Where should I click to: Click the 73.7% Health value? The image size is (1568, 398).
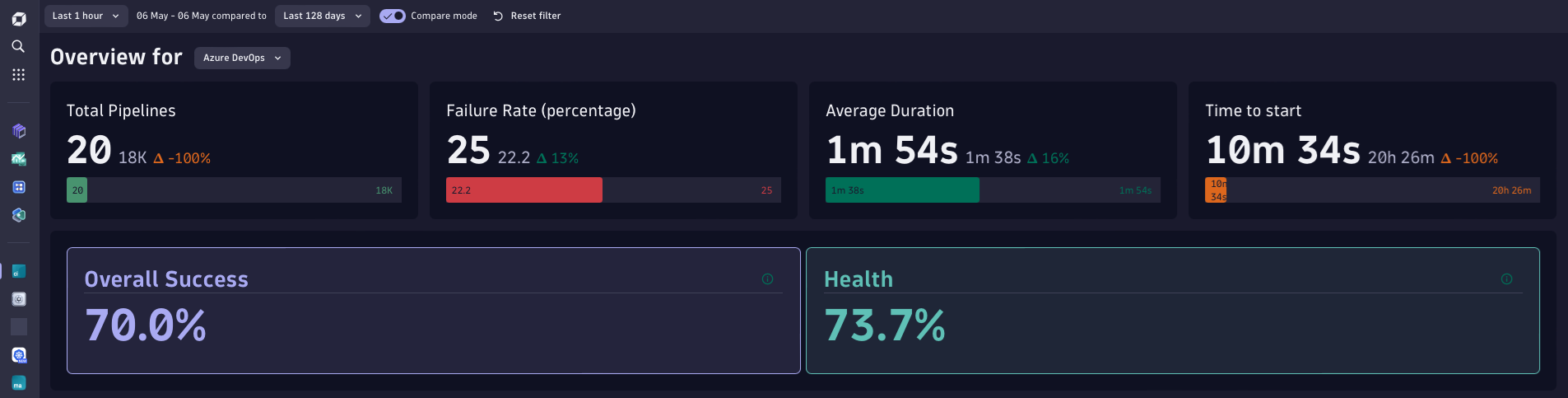[885, 325]
